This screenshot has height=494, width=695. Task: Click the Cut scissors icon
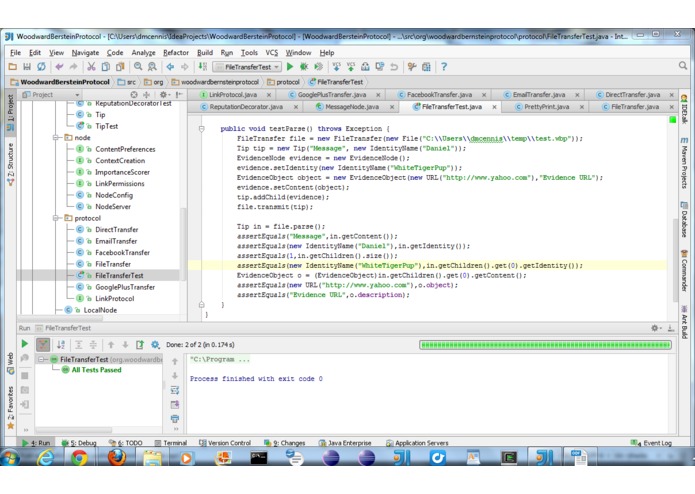click(x=91, y=67)
